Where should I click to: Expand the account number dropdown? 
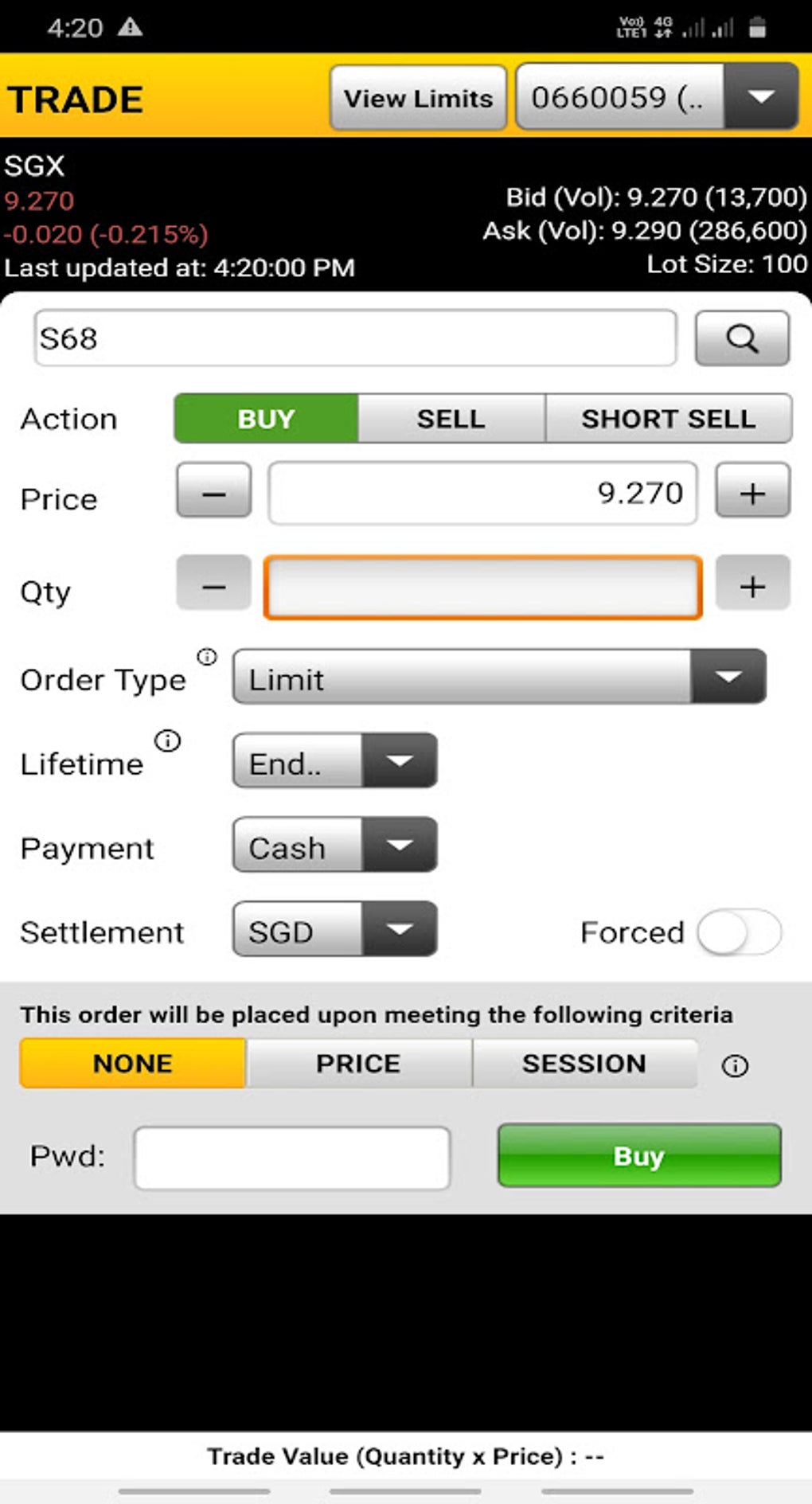[x=760, y=97]
